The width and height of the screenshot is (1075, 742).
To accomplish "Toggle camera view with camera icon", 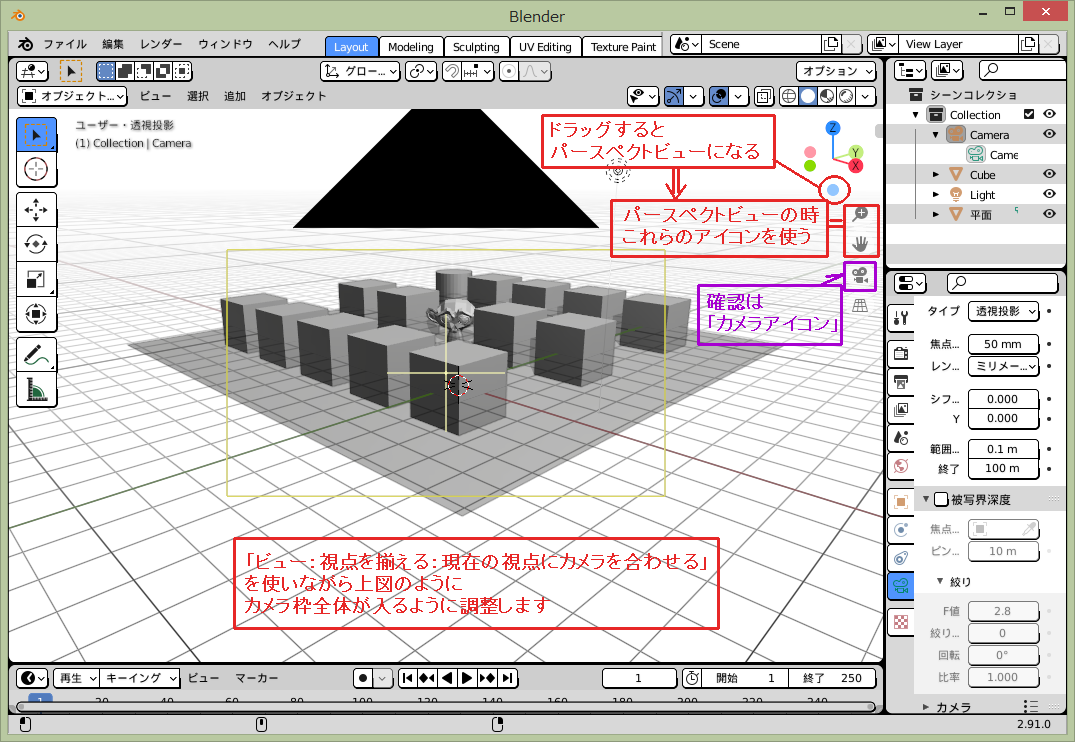I will (860, 276).
